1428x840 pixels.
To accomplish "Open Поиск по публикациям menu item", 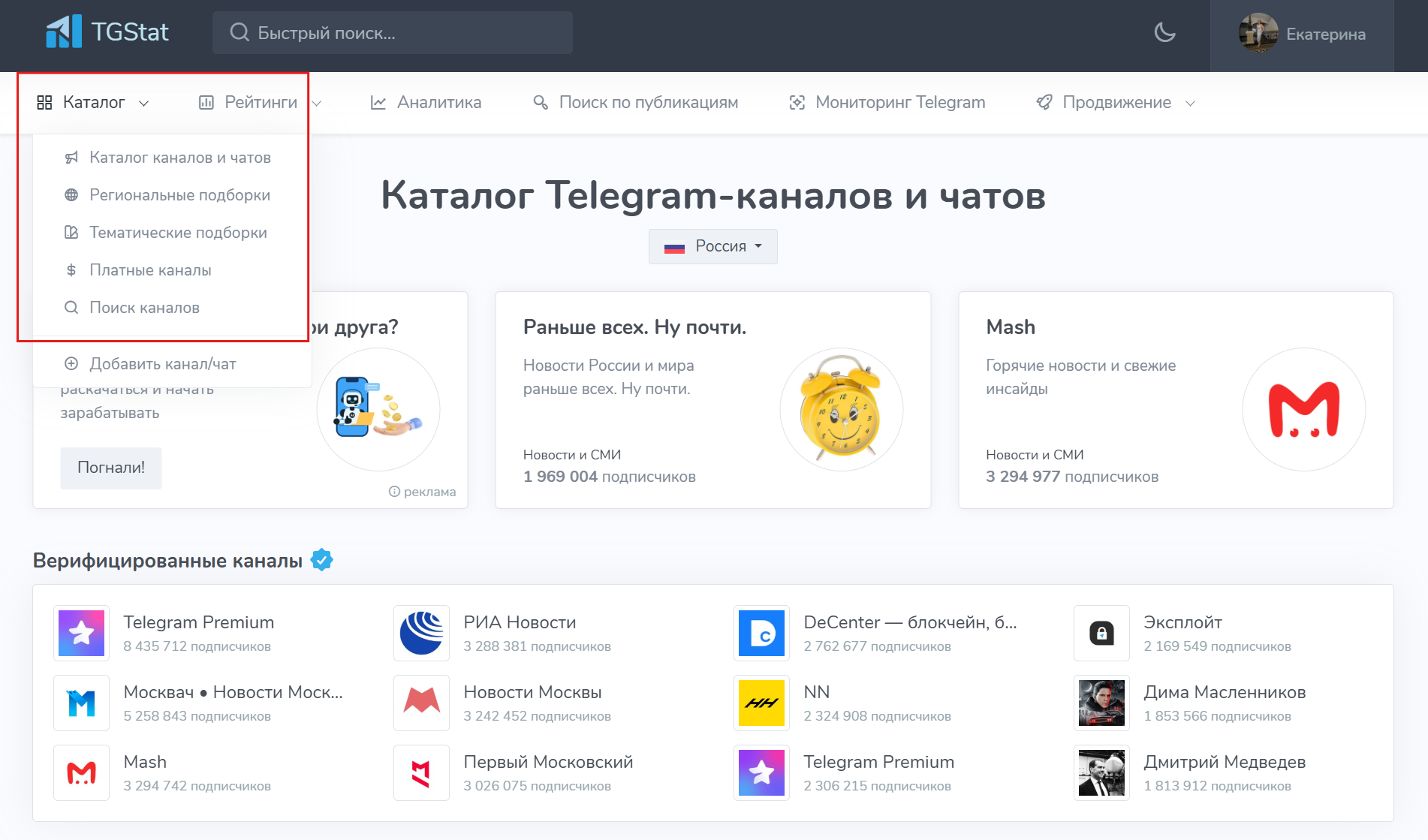I will pos(649,102).
